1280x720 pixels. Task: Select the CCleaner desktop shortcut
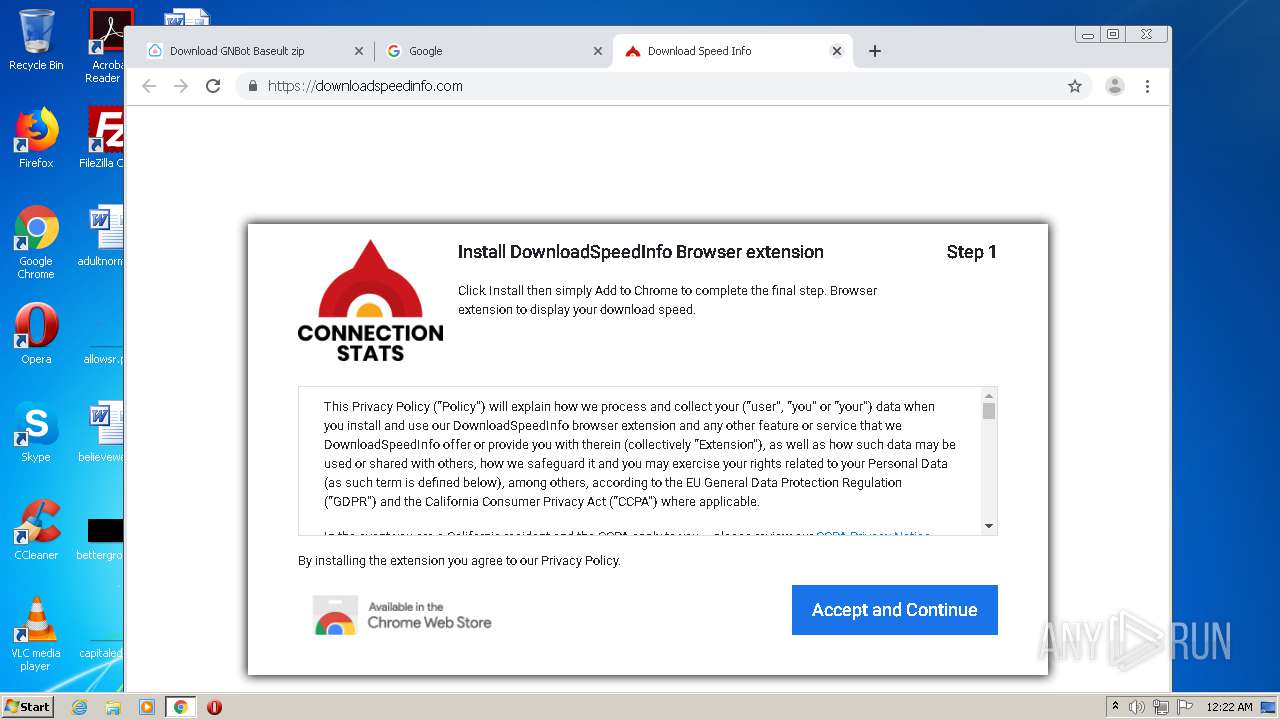pos(36,530)
